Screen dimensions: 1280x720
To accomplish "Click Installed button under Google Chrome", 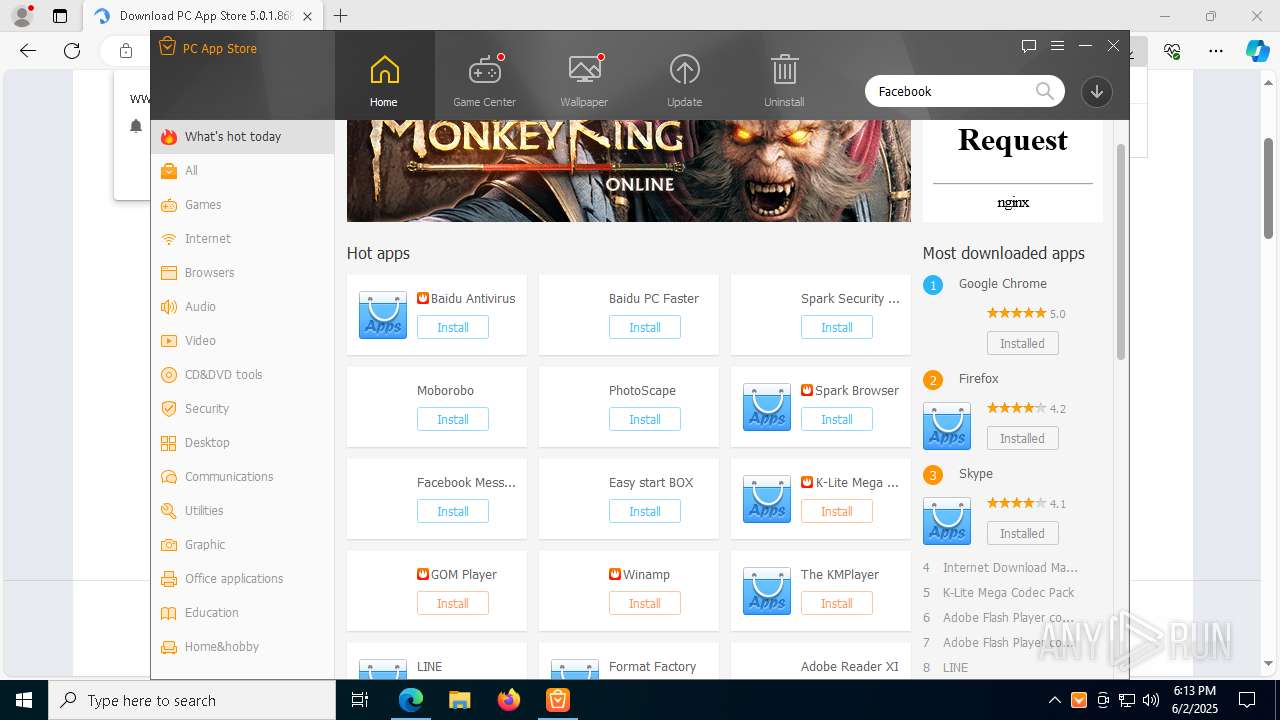I will 1023,343.
